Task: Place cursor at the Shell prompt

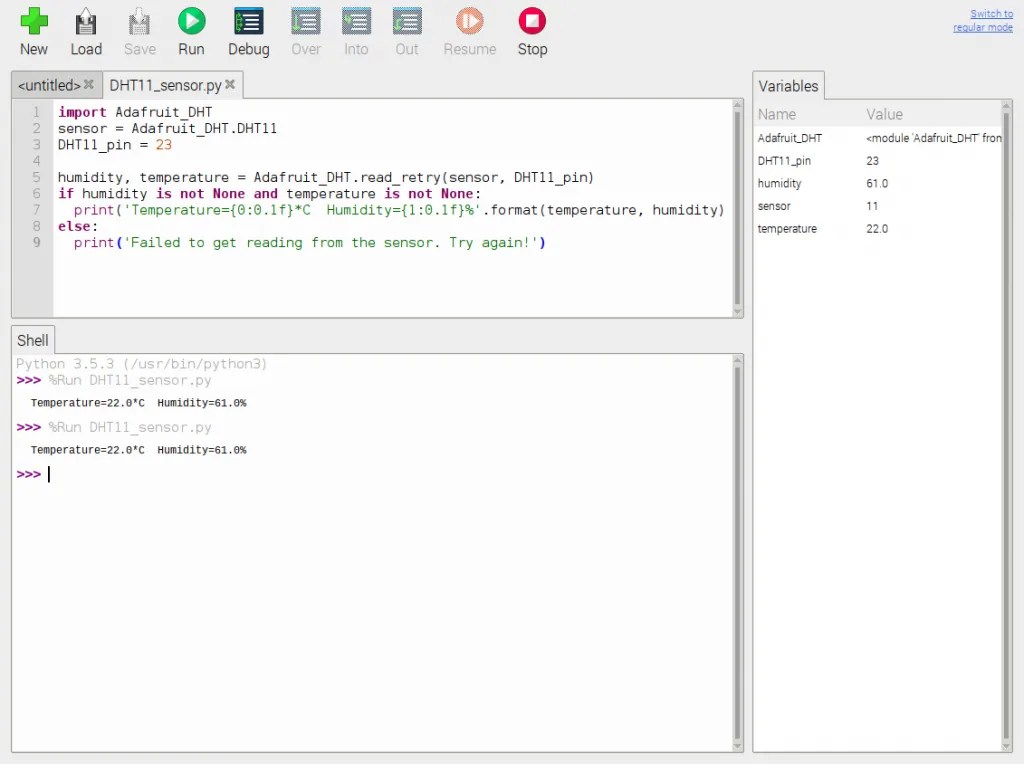Action: [x=48, y=474]
